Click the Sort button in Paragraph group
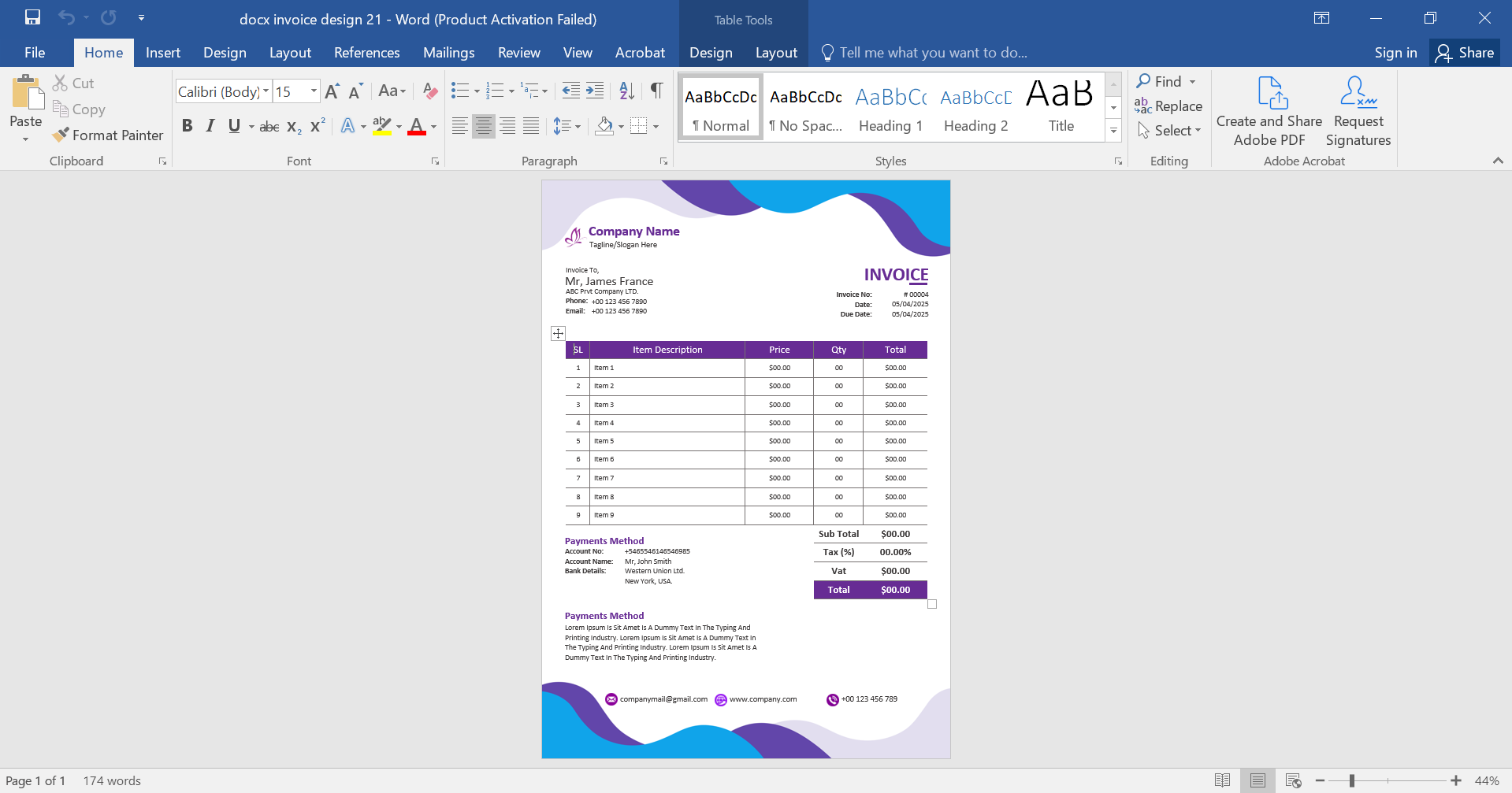 coord(626,91)
